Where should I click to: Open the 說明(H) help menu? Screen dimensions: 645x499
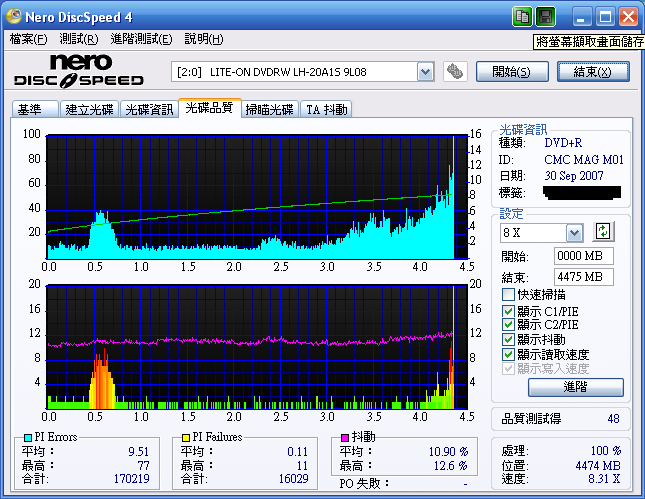[x=204, y=39]
